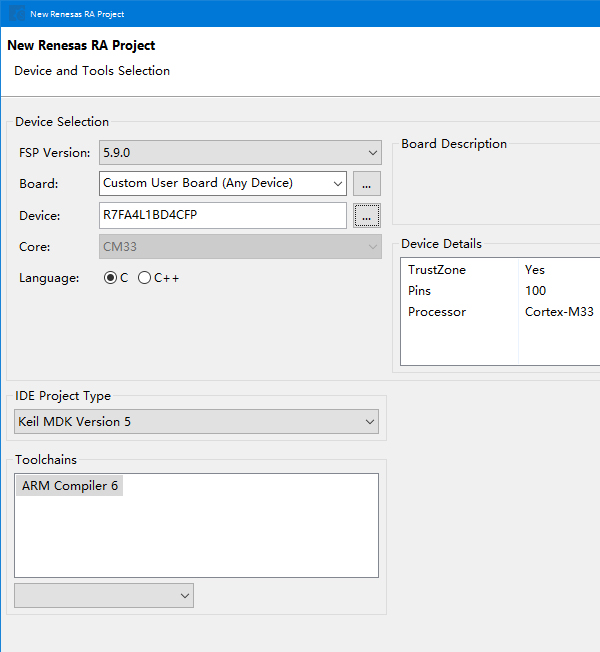Open the empty dropdown below Toolchains list
This screenshot has height=652, width=600.
click(x=104, y=596)
